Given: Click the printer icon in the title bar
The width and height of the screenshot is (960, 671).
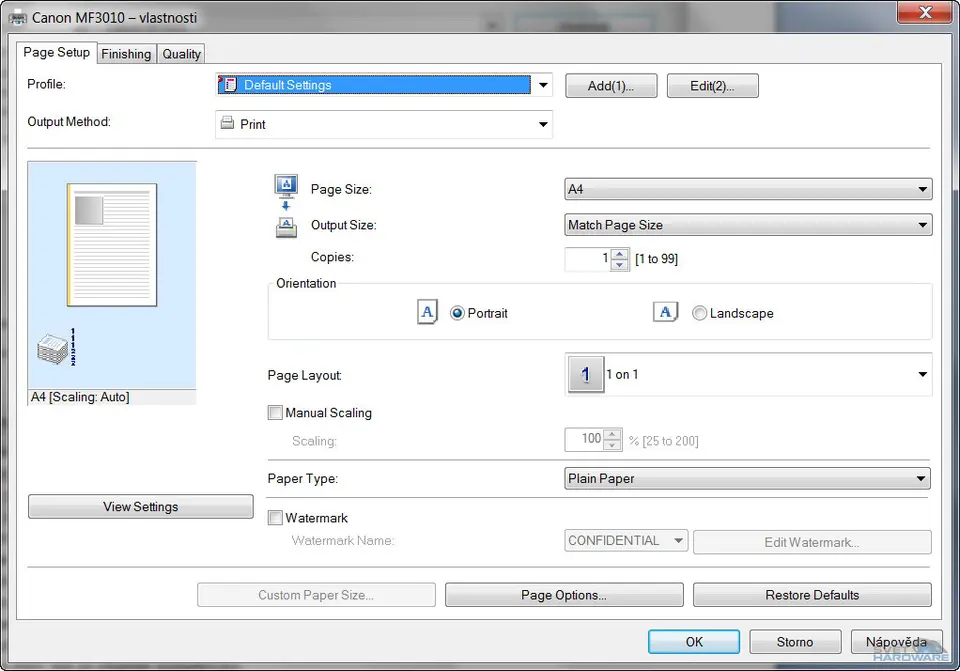Looking at the screenshot, I should coord(18,17).
